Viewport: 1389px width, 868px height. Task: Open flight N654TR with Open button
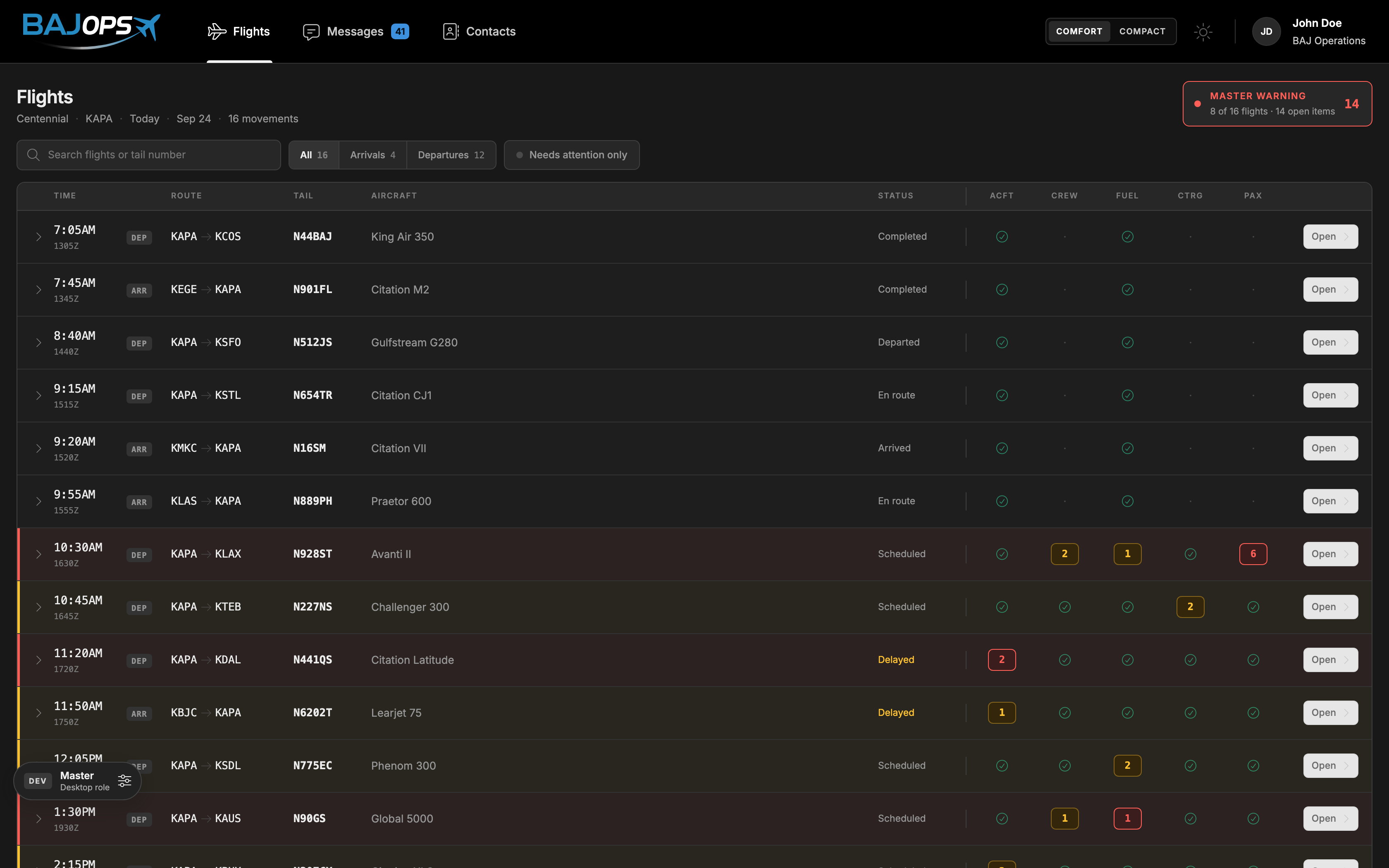(1330, 395)
